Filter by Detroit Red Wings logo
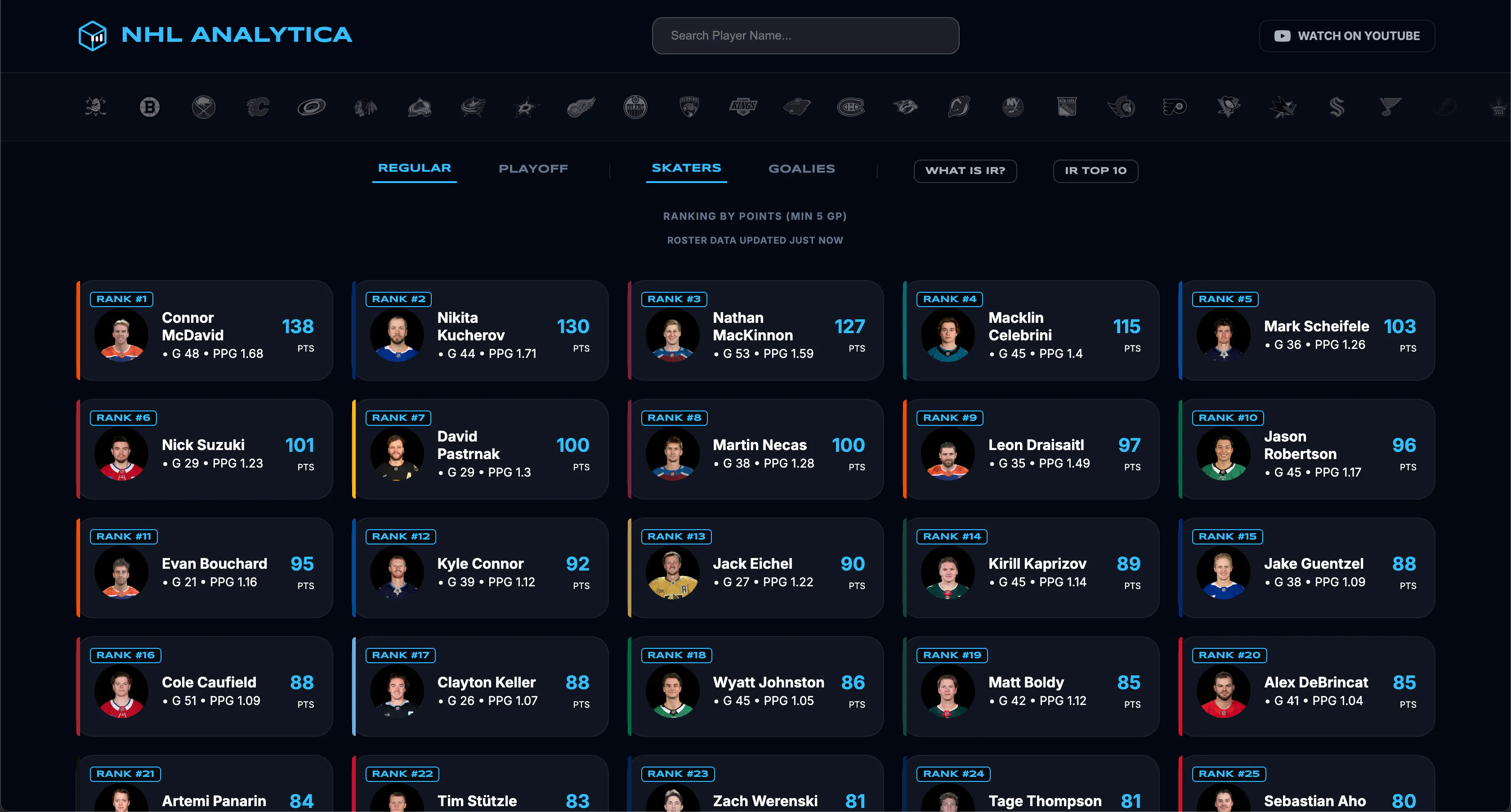The height and width of the screenshot is (812, 1511). [x=581, y=107]
